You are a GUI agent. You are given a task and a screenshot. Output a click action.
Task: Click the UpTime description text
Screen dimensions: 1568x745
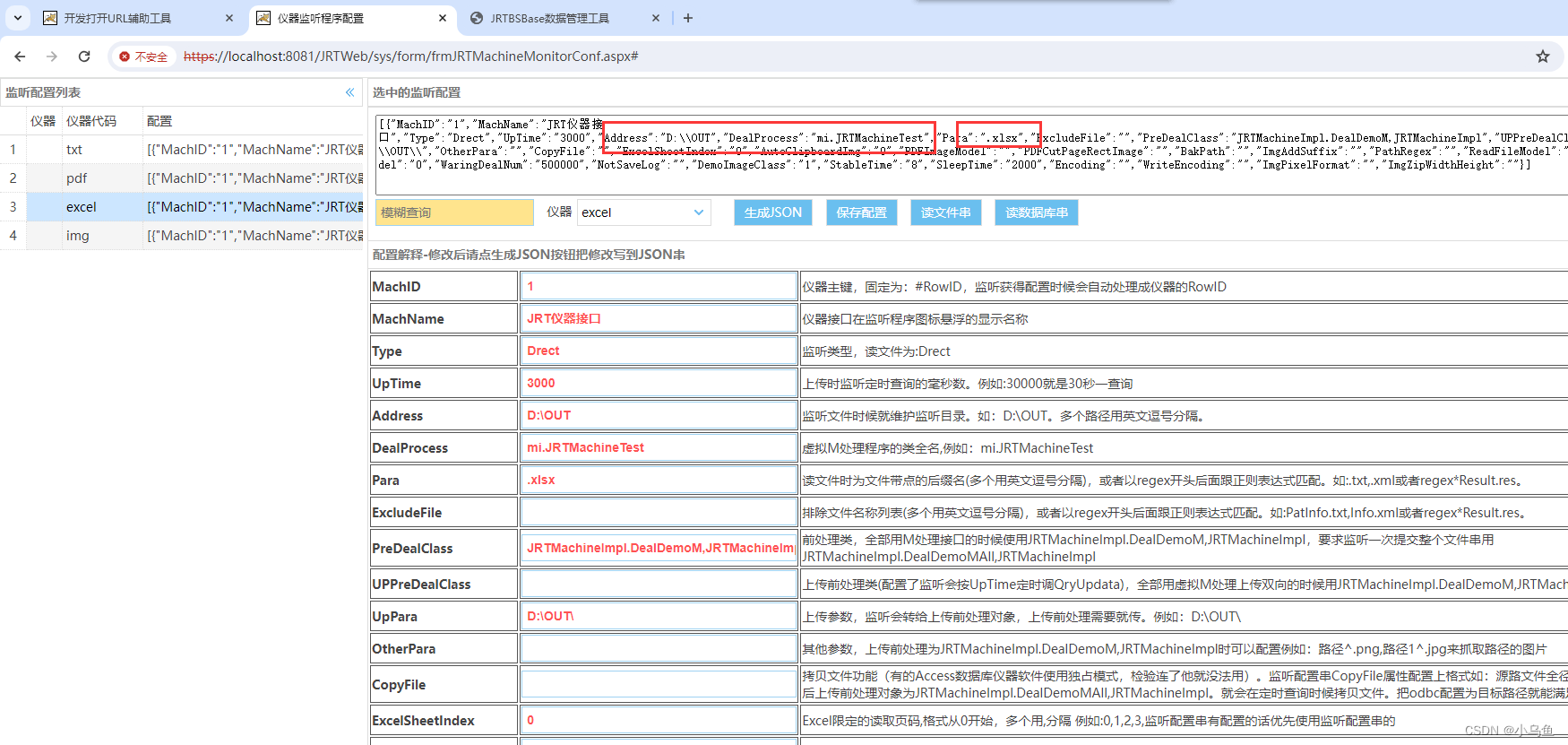click(x=968, y=384)
